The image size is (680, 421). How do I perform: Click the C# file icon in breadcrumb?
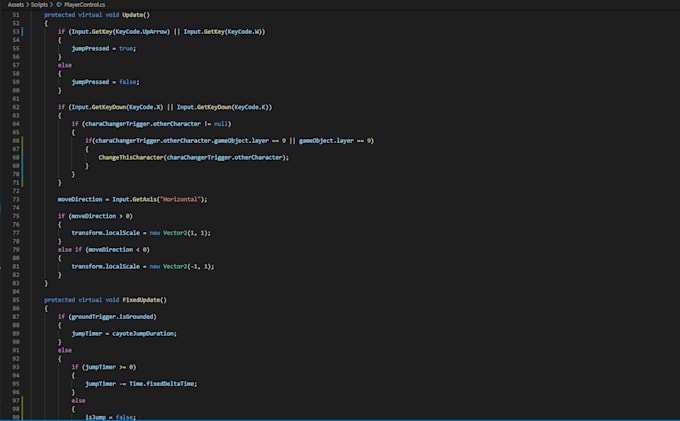click(x=59, y=4)
